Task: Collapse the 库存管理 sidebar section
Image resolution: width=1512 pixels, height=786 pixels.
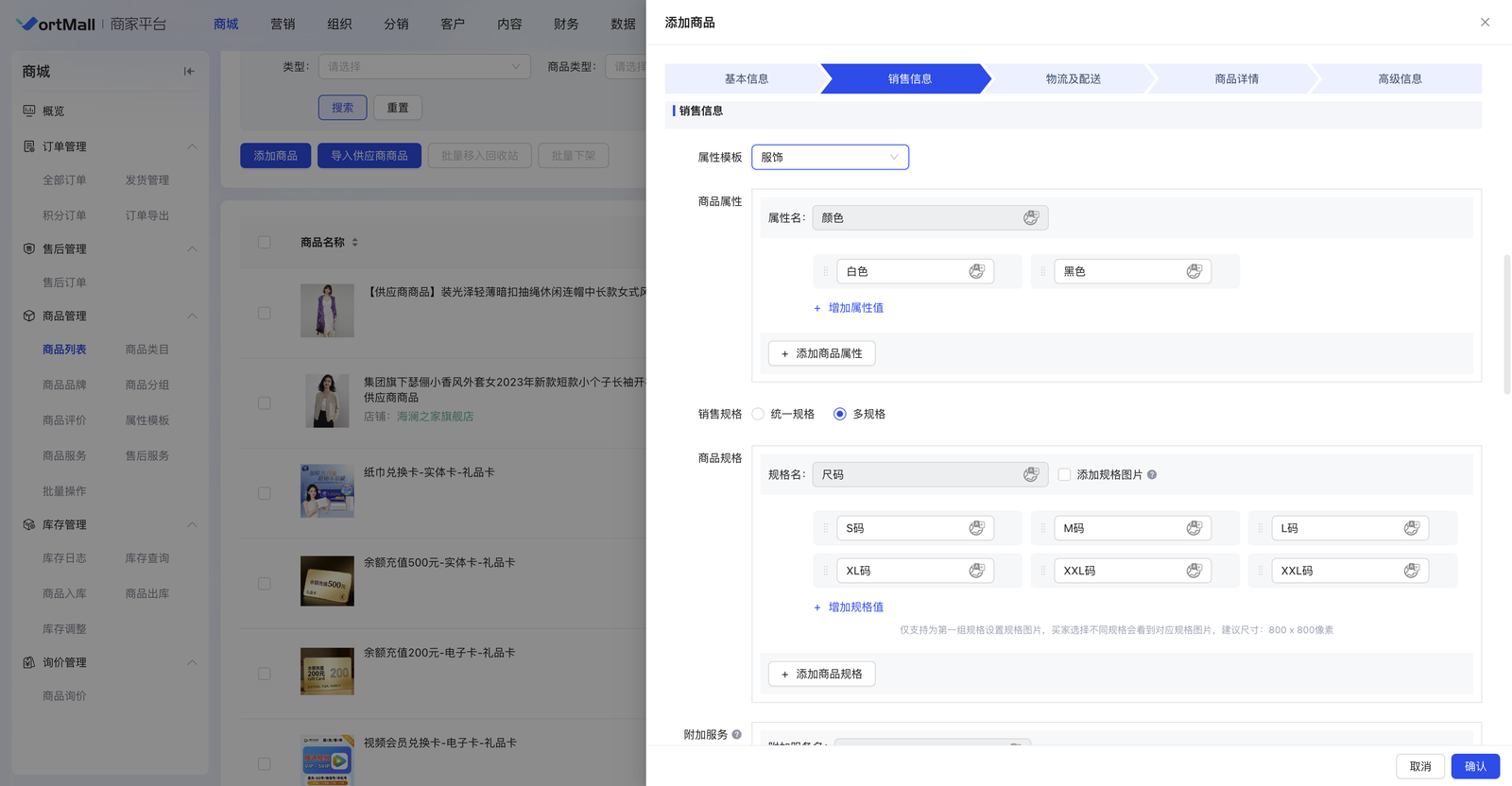Action: [x=192, y=525]
